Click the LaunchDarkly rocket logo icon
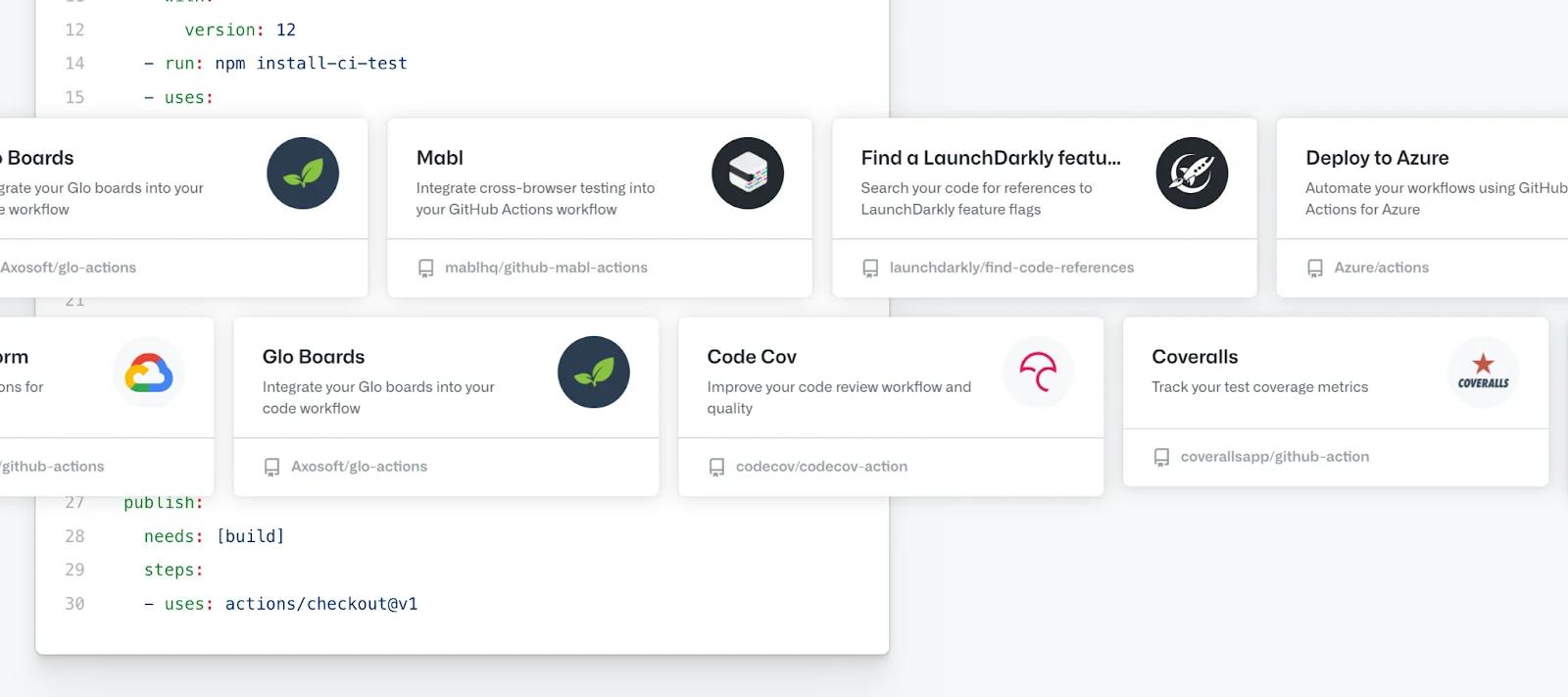Image resolution: width=1568 pixels, height=697 pixels. 1192,174
